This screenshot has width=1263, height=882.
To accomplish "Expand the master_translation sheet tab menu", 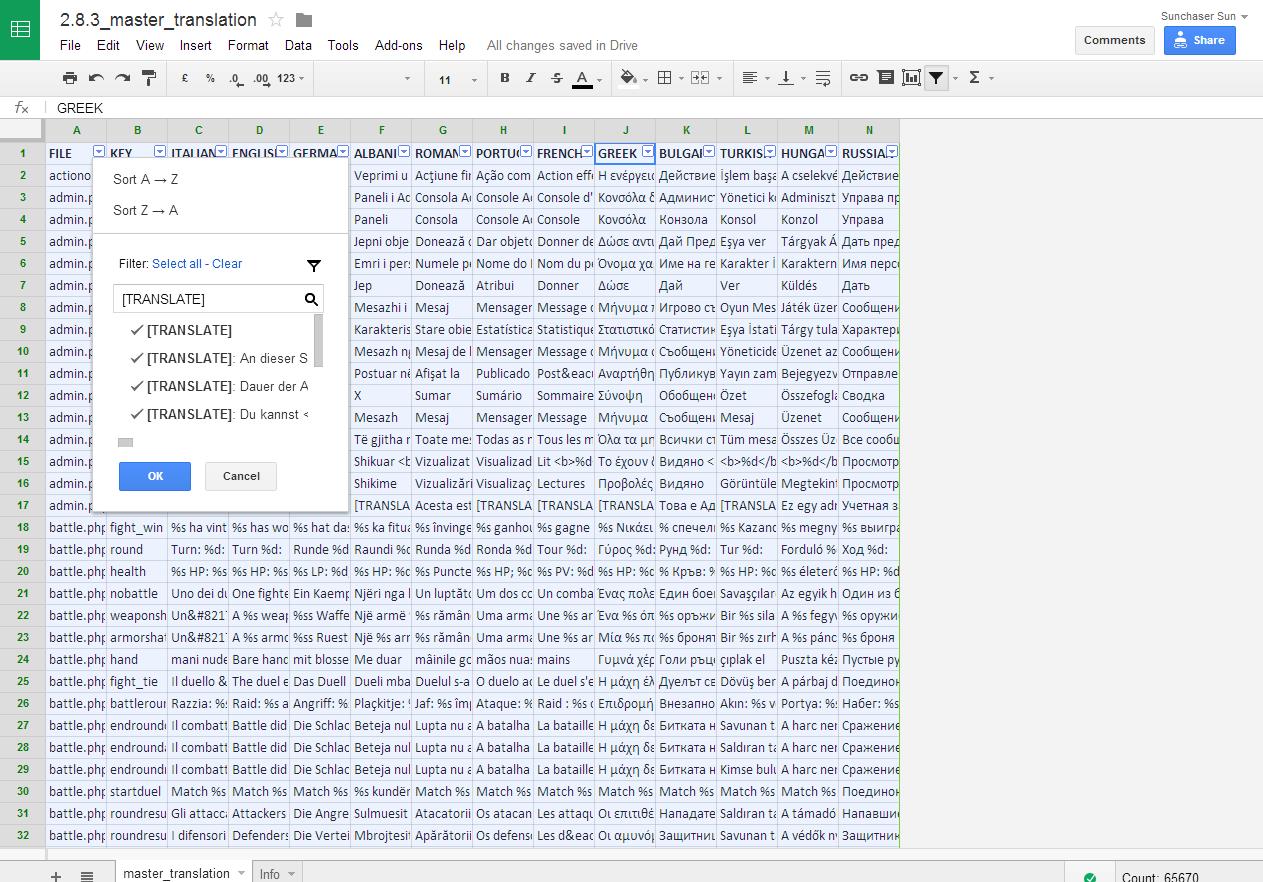I will pyautogui.click(x=241, y=873).
